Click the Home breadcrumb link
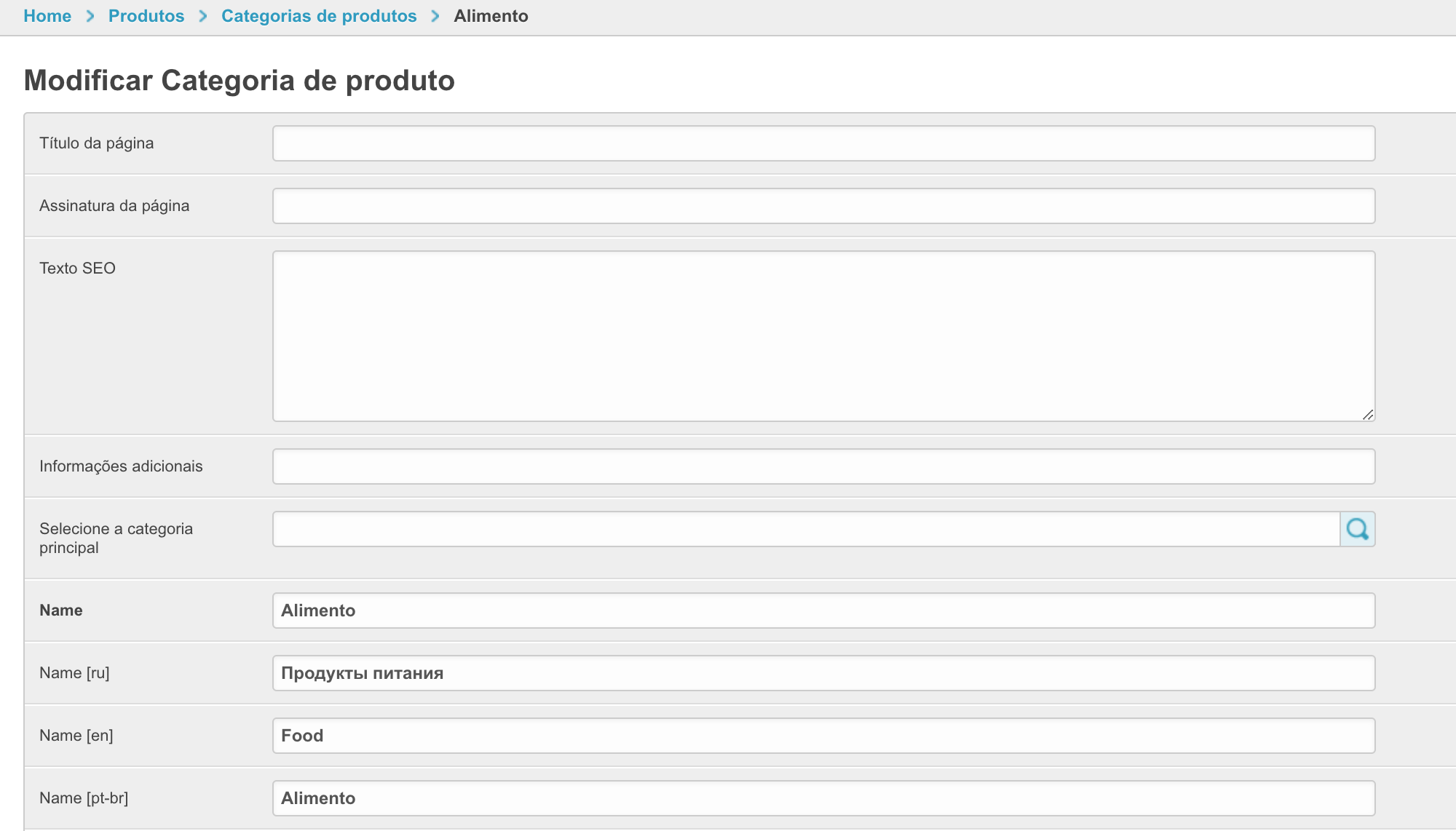The height and width of the screenshot is (831, 1456). tap(47, 16)
